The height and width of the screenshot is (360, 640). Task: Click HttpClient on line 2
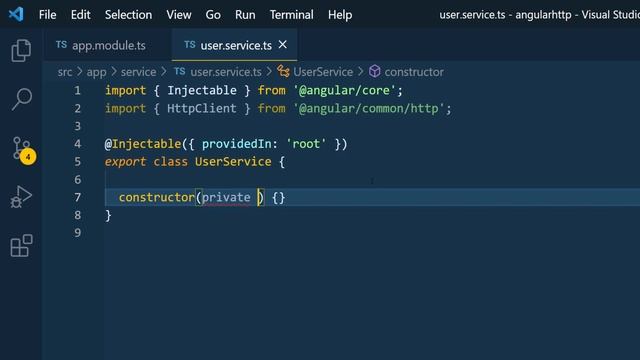[x=202, y=109]
